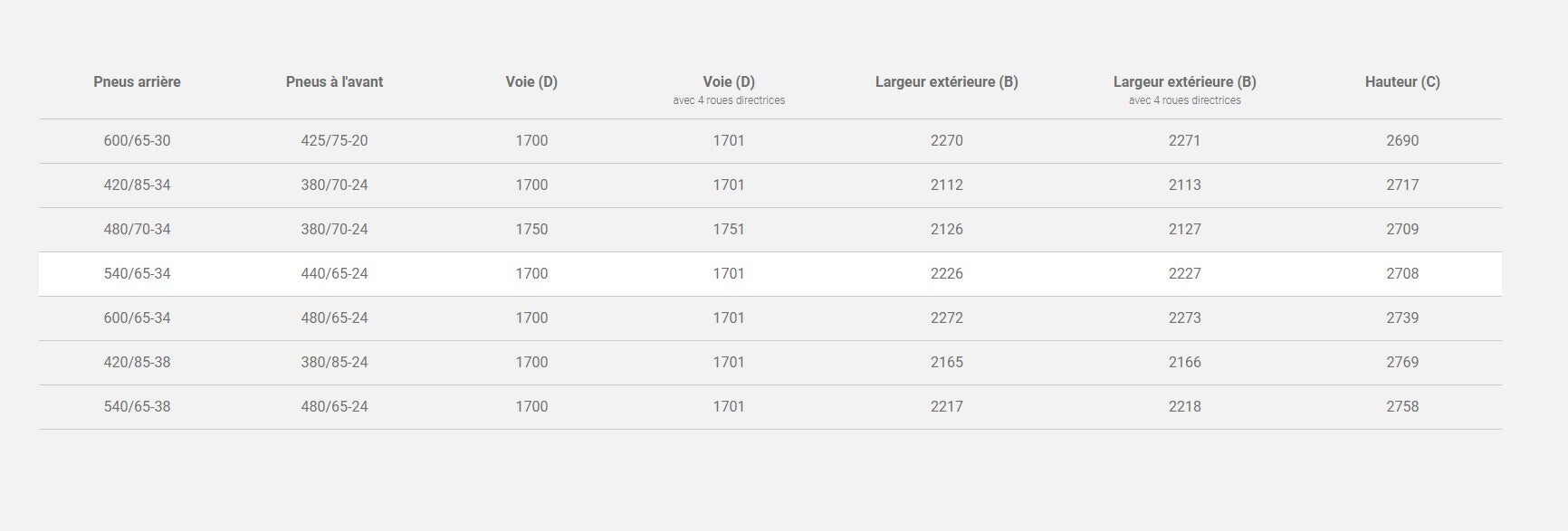
Task: Click the 420/85-34 rear tyre row
Action: coord(137,185)
